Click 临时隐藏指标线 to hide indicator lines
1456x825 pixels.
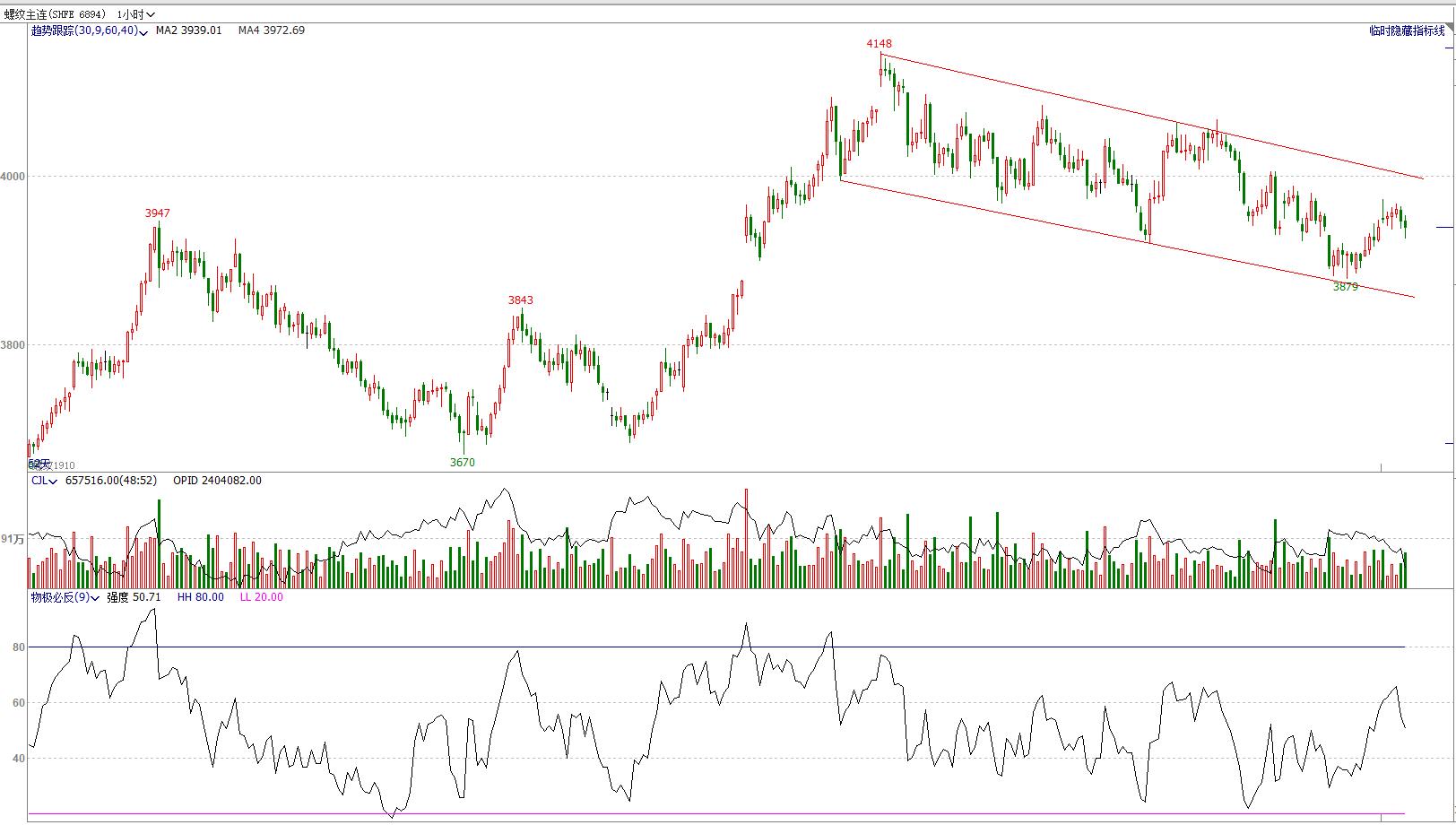[x=1407, y=30]
